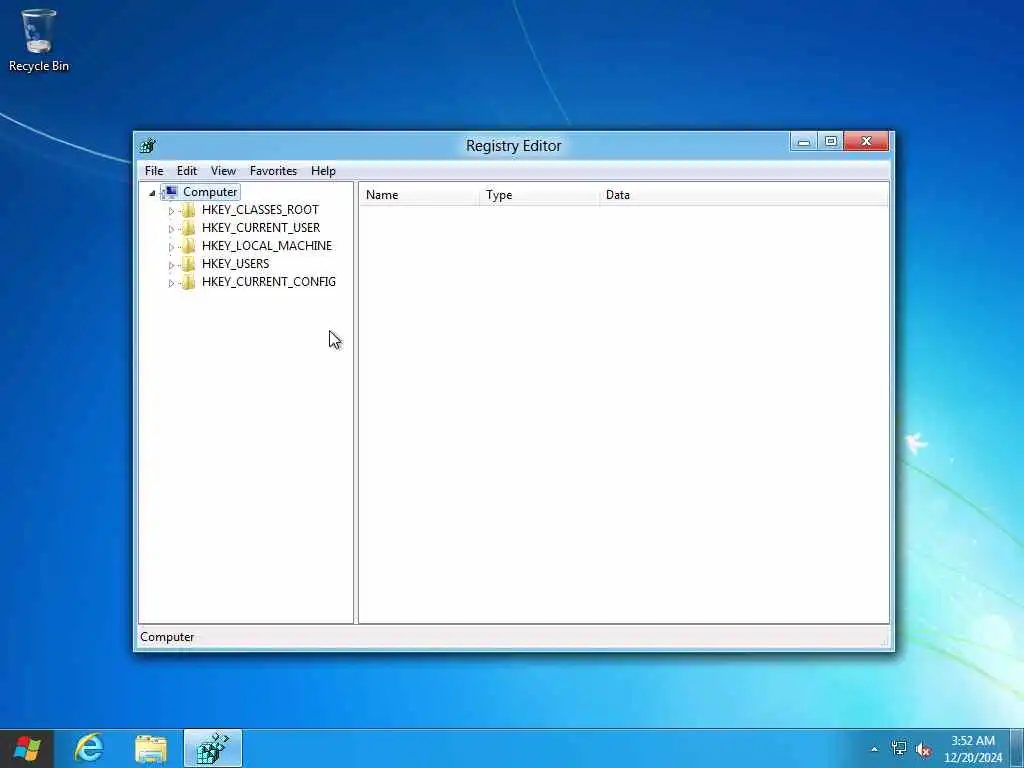
Task: Open the muted volume tray icon
Action: (x=923, y=749)
